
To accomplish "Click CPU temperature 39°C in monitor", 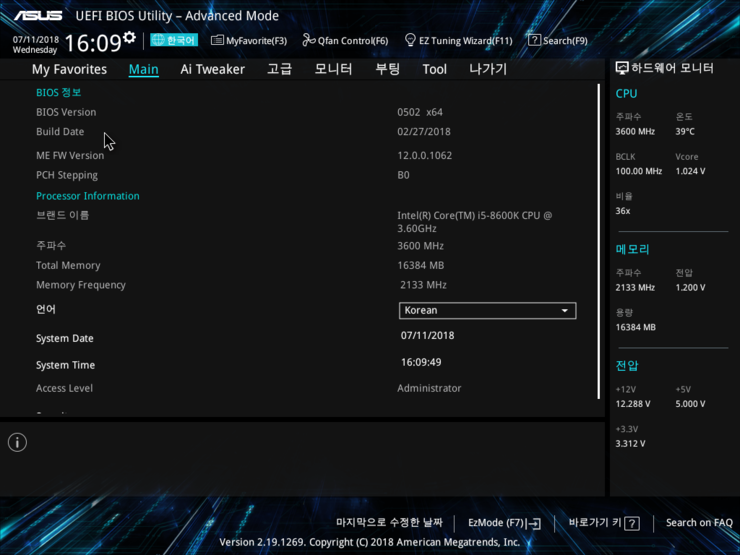I will point(685,132).
